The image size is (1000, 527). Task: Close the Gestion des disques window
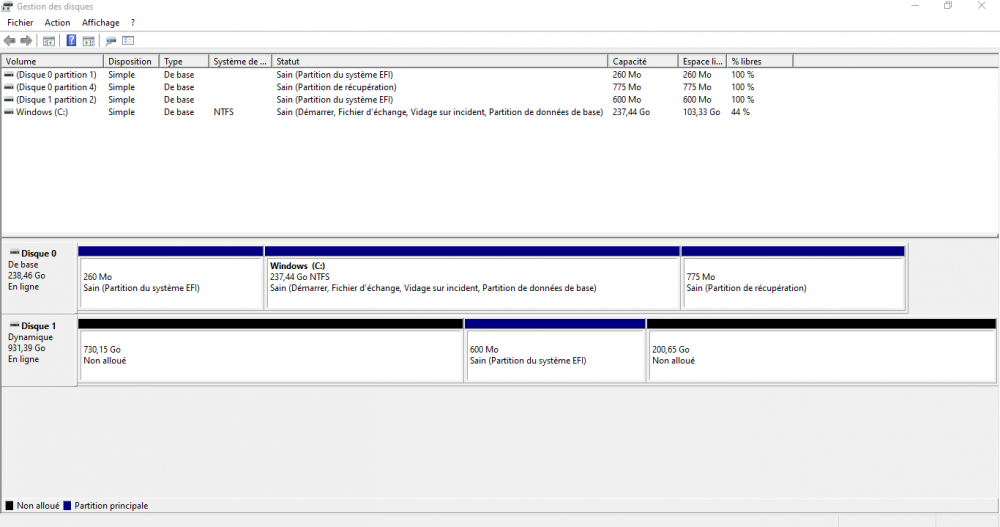click(982, 6)
